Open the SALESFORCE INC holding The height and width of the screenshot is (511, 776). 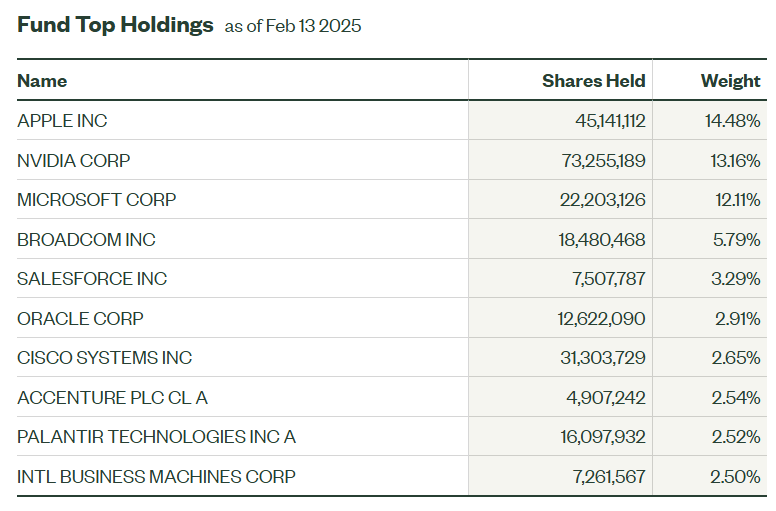click(x=92, y=279)
